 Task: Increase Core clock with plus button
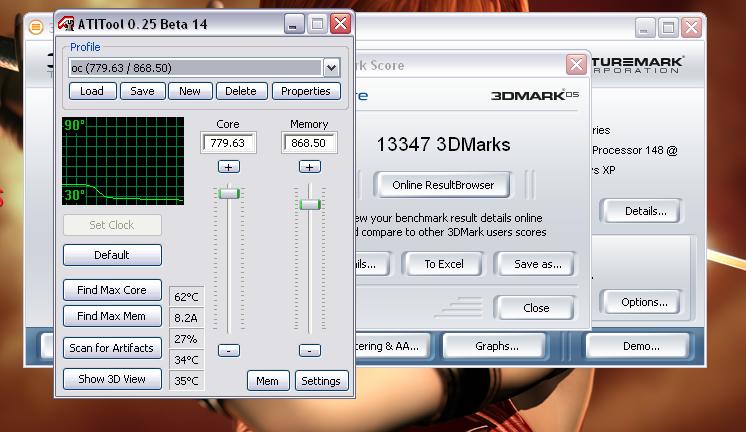pos(229,167)
